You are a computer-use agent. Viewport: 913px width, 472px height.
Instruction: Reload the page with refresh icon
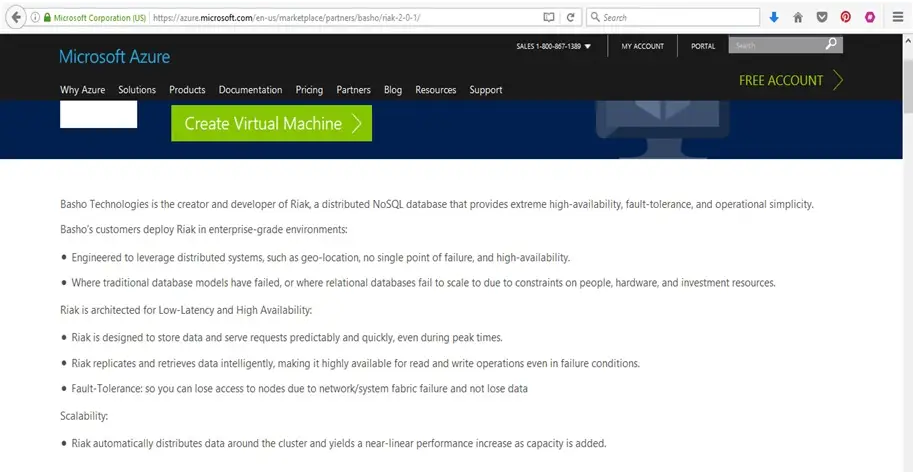pos(571,17)
